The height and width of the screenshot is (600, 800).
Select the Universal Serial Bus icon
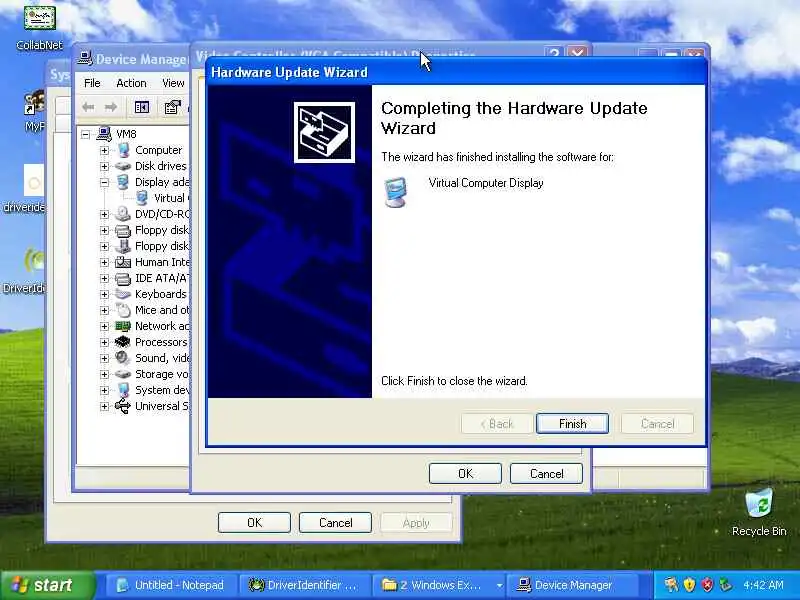point(123,406)
